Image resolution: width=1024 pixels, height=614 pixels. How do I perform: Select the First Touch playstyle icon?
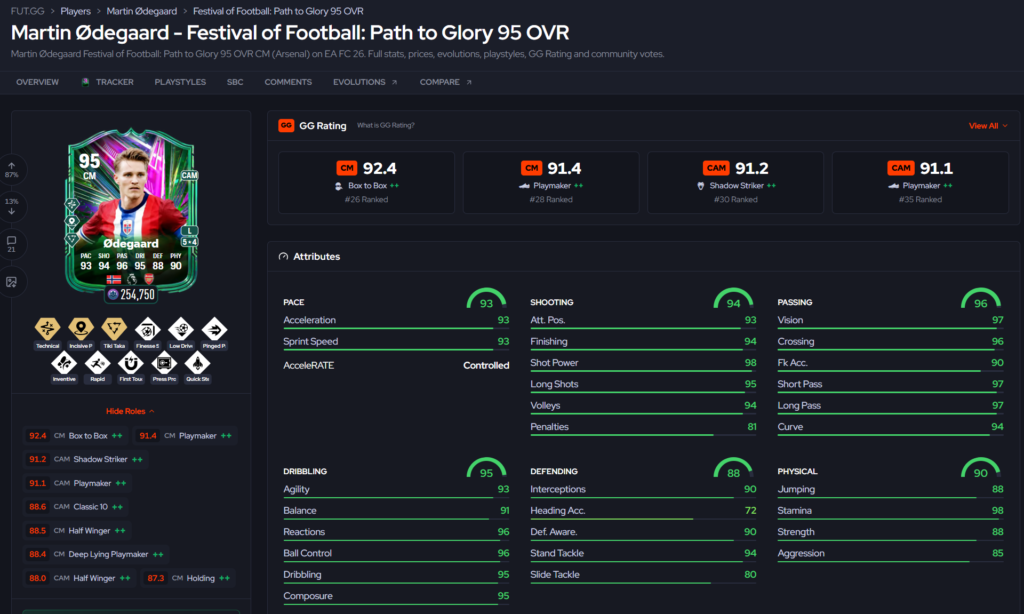point(131,366)
